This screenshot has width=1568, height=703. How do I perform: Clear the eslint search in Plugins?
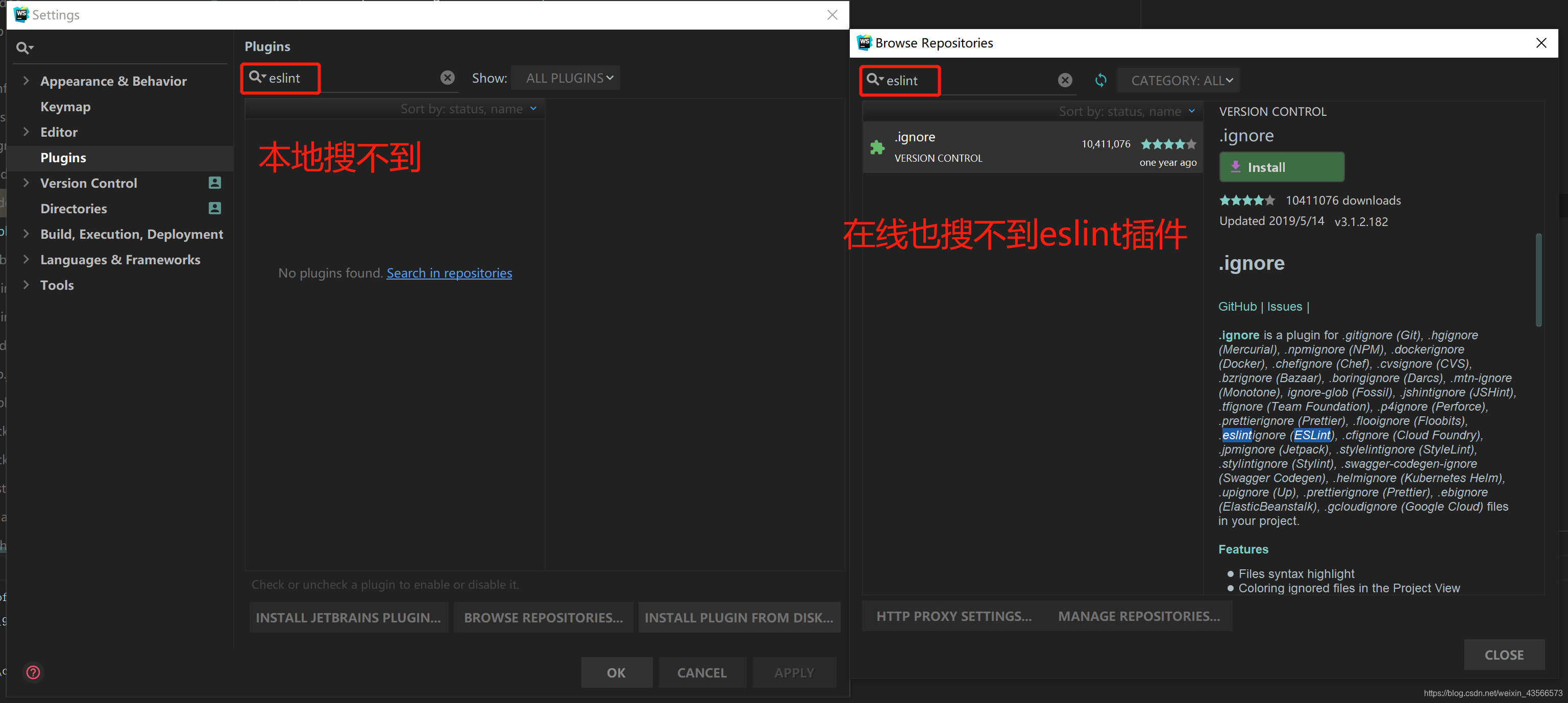(x=448, y=78)
